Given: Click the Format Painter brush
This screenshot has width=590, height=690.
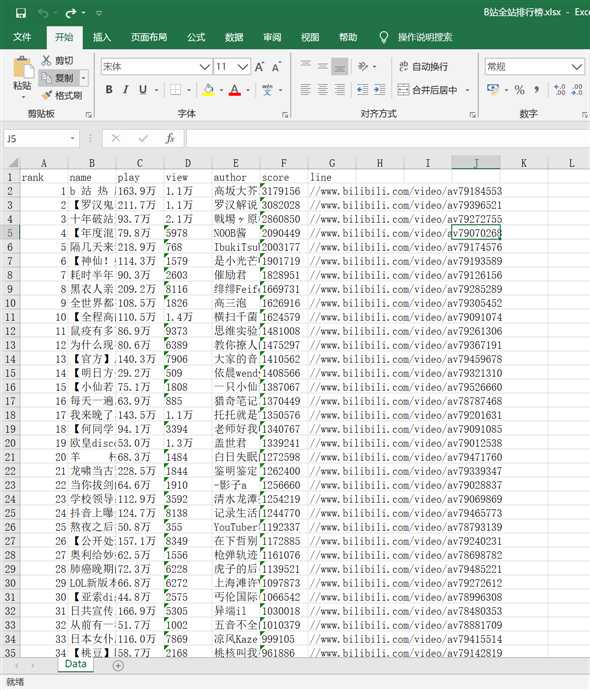Looking at the screenshot, I should pos(47,95).
